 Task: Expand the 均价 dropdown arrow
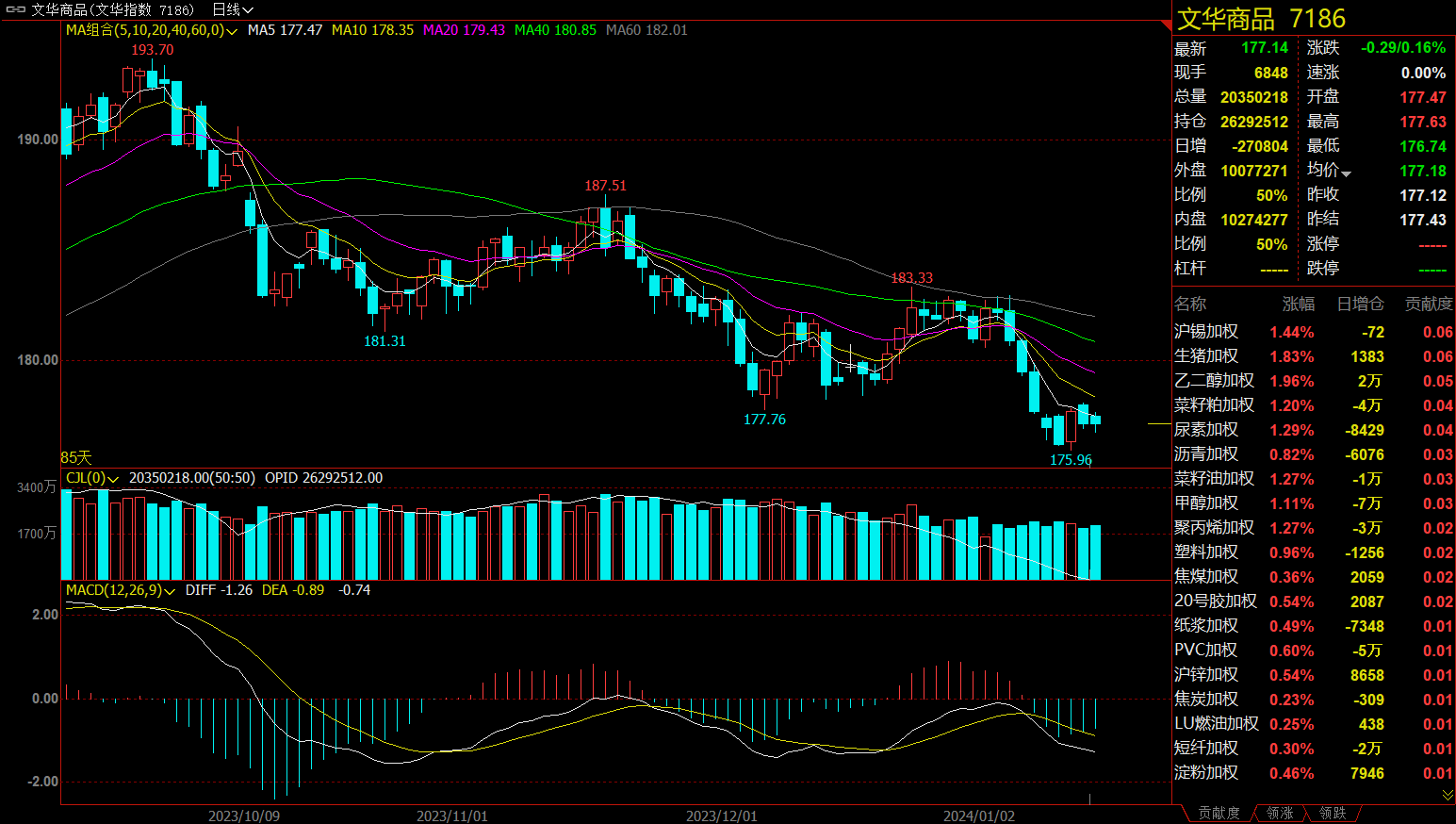click(x=1346, y=173)
